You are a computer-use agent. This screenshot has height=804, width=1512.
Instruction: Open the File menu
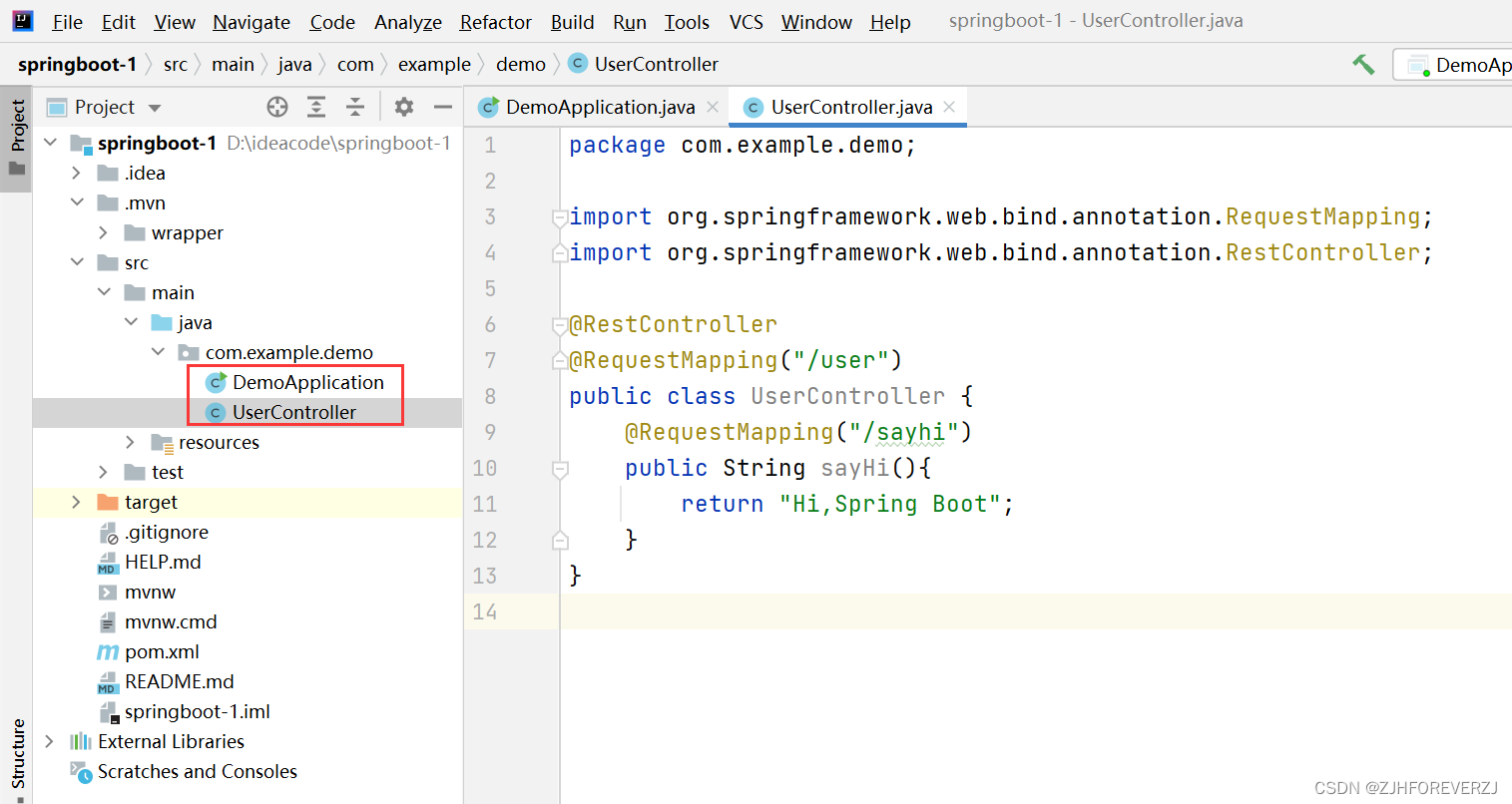tap(68, 22)
